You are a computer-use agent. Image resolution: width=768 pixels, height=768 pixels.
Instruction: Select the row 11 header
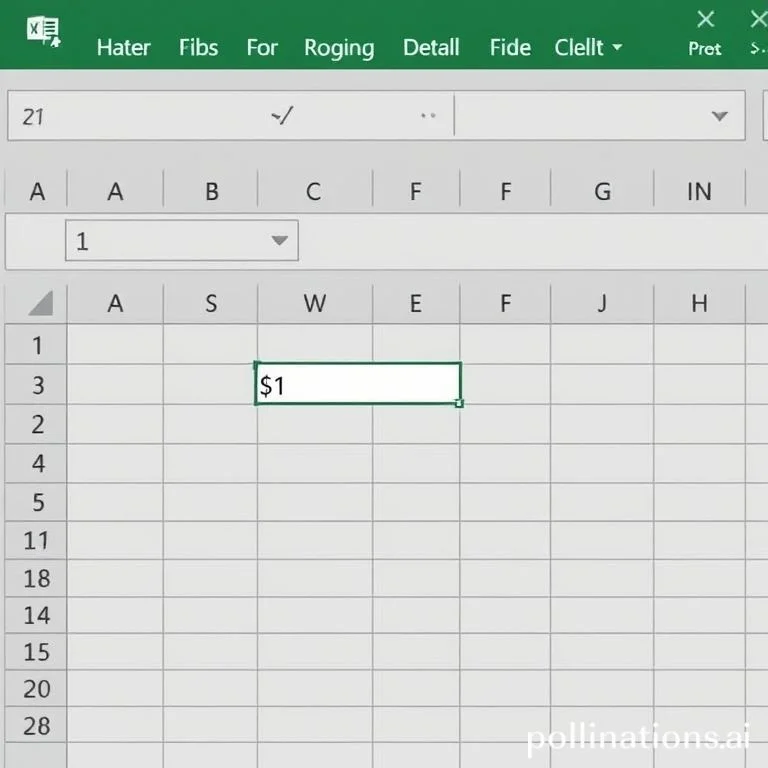pyautogui.click(x=37, y=541)
